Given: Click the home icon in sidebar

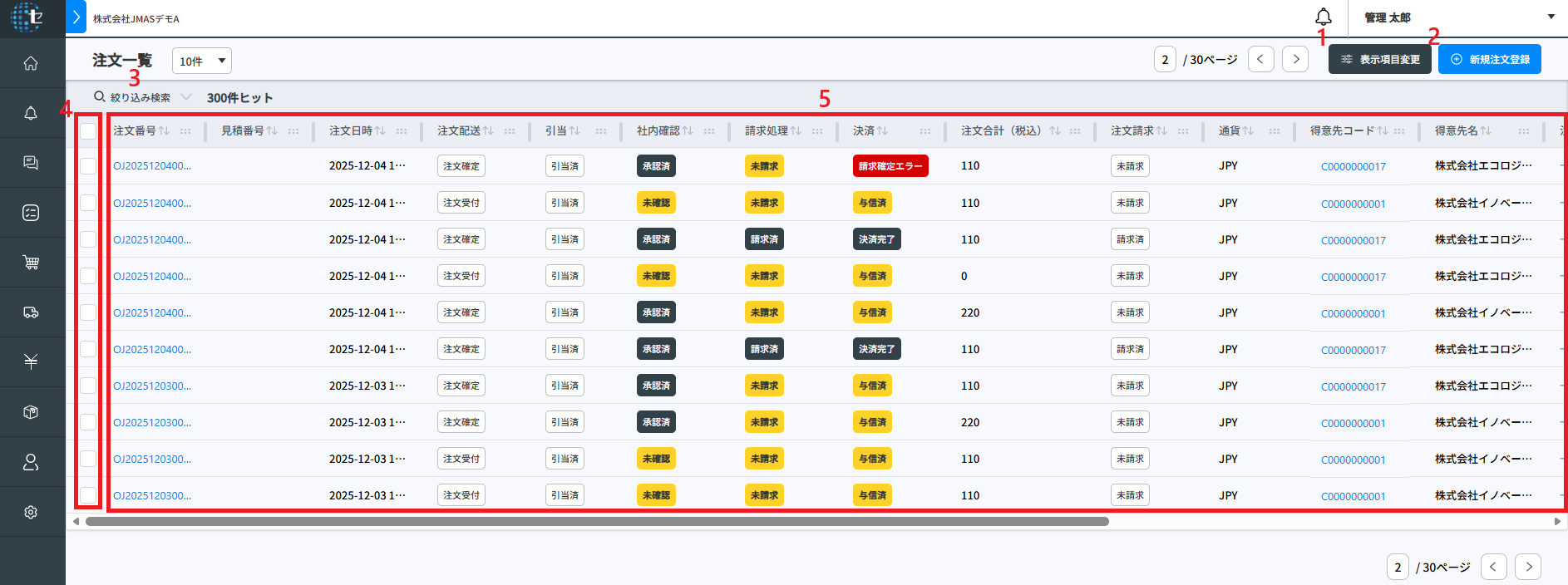Looking at the screenshot, I should (31, 63).
